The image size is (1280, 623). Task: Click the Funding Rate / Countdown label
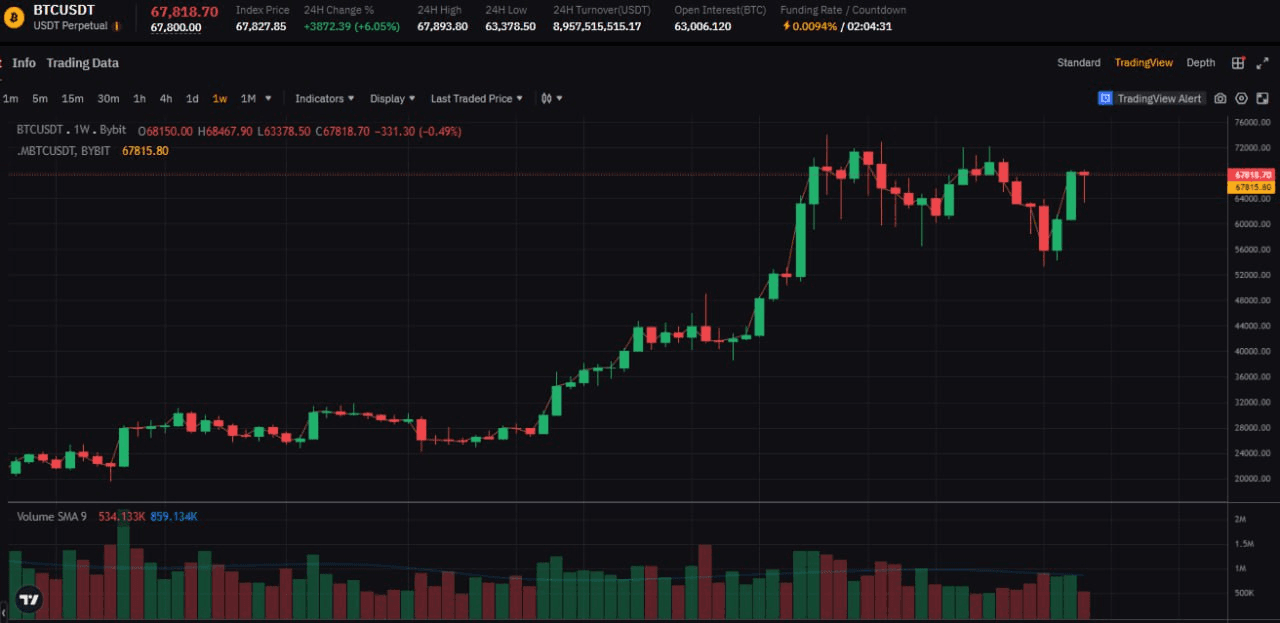(843, 10)
